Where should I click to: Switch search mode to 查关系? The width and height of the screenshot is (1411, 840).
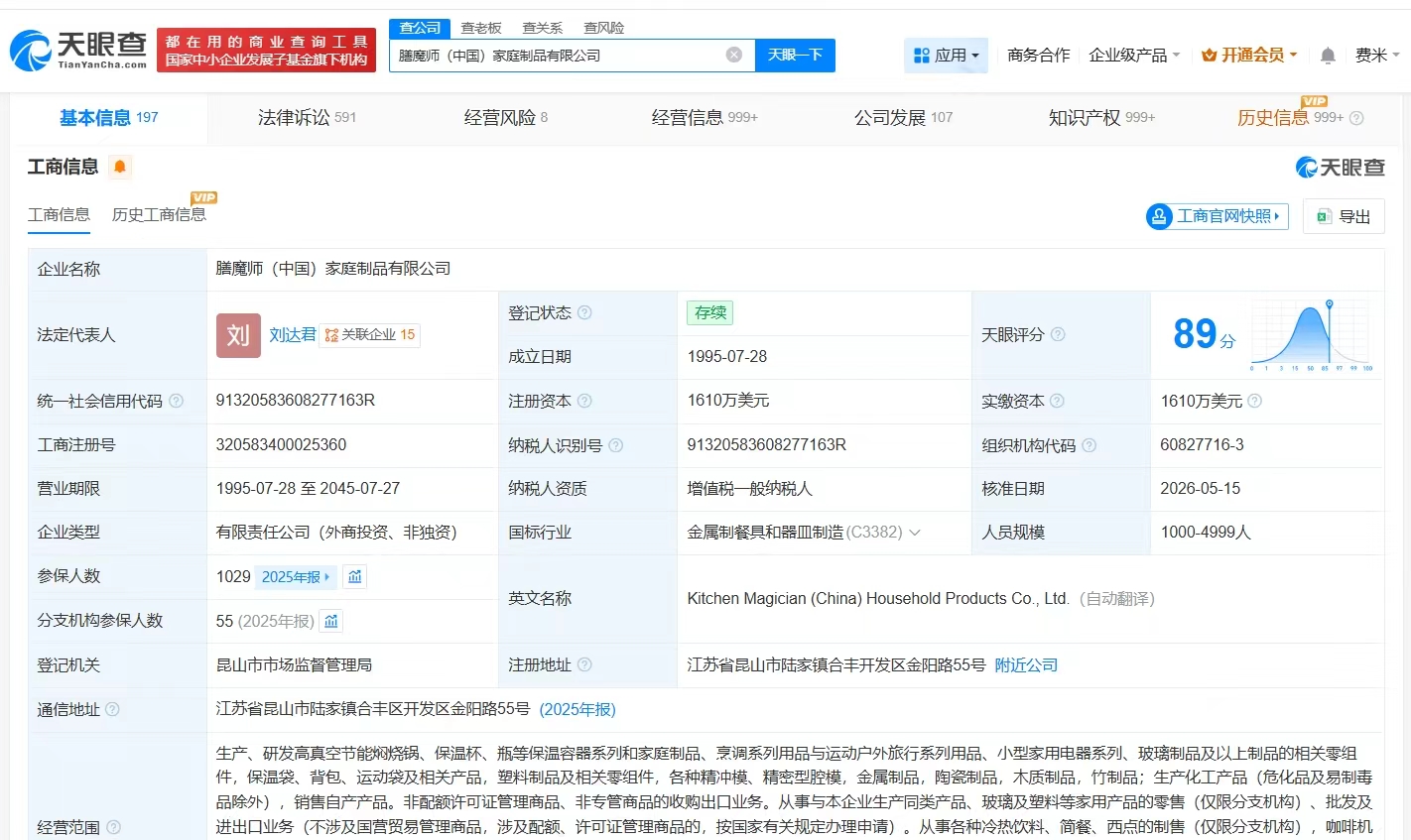tap(543, 28)
